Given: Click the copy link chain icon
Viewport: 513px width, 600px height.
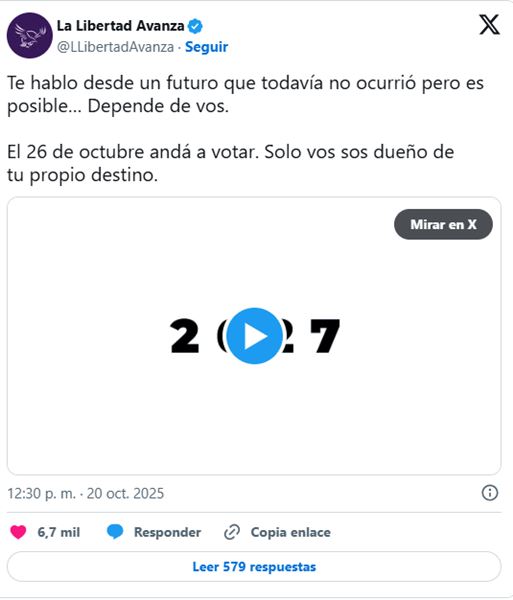Looking at the screenshot, I should click(232, 532).
